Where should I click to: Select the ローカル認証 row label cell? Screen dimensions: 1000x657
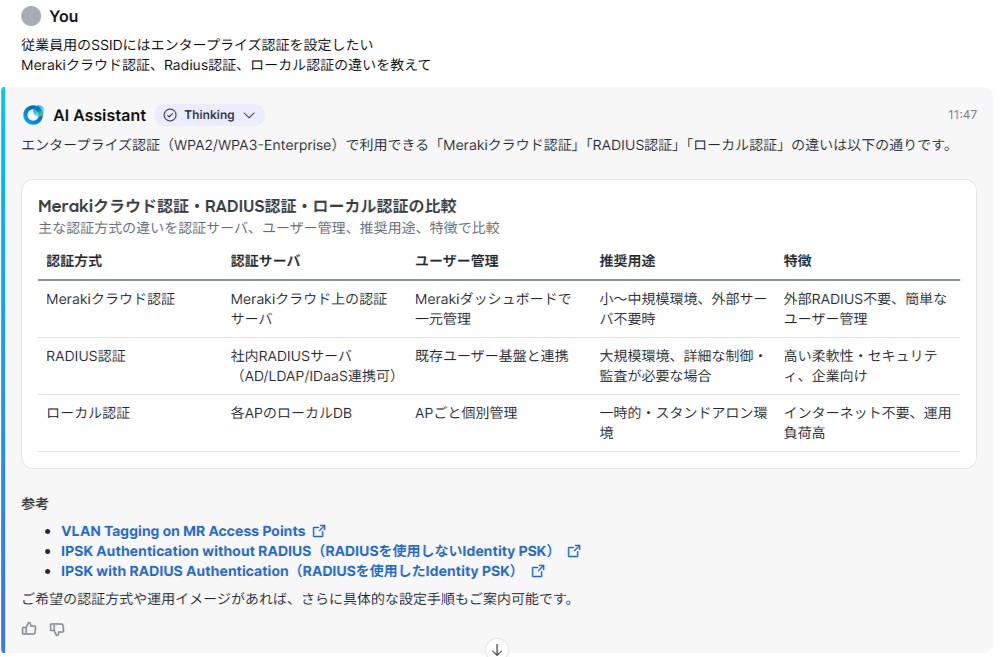[x=88, y=413]
